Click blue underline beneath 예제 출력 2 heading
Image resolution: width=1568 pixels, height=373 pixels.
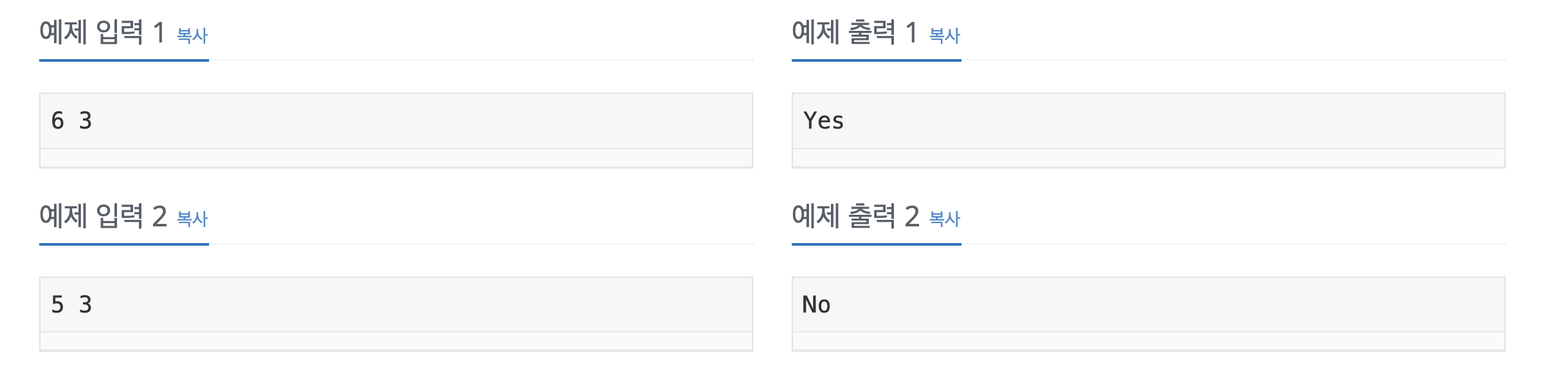click(876, 244)
